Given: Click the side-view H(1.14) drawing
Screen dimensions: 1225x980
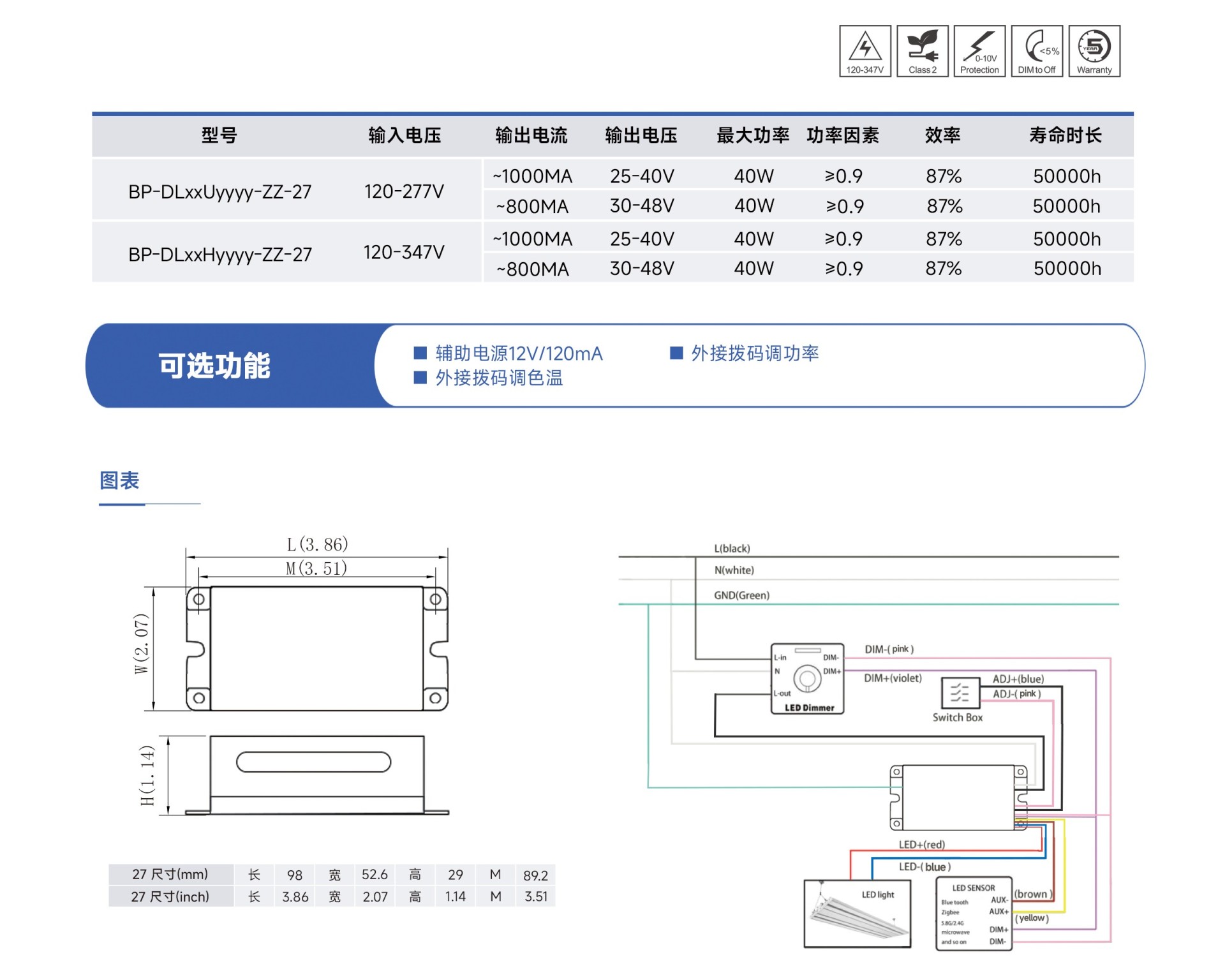Looking at the screenshot, I should [x=316, y=775].
